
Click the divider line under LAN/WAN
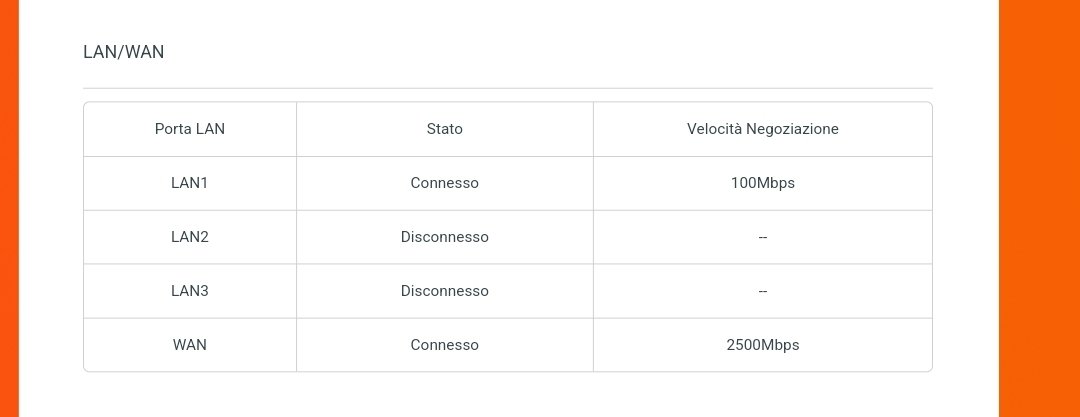[508, 88]
